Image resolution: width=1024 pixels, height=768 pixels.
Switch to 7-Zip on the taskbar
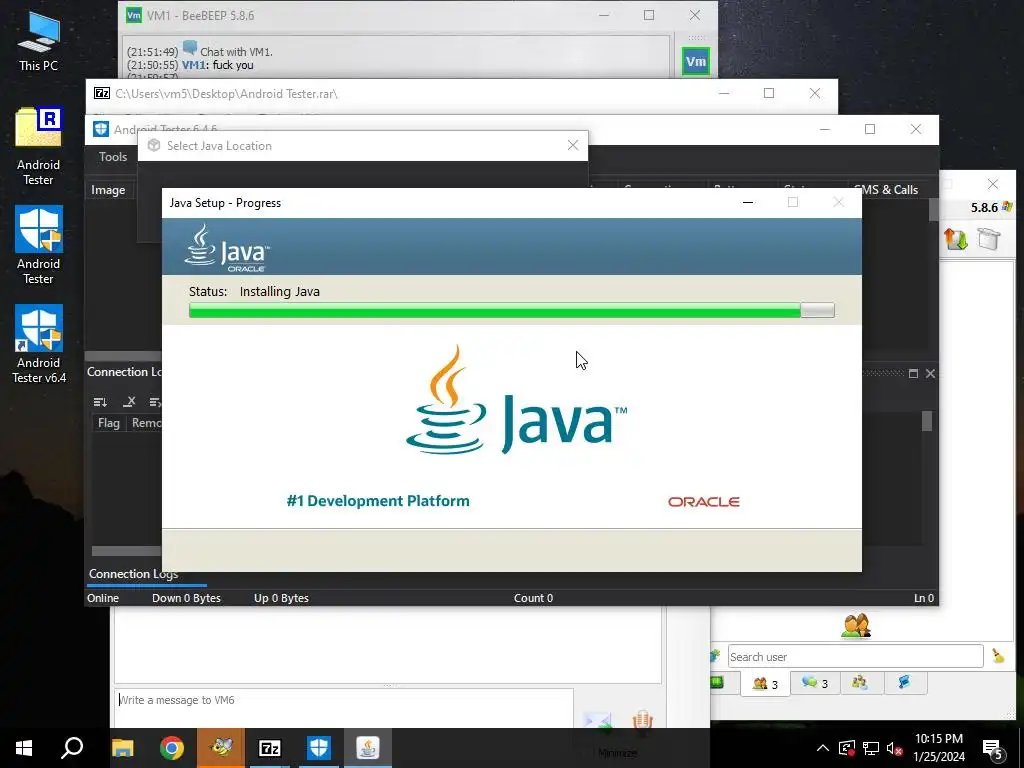[x=270, y=748]
